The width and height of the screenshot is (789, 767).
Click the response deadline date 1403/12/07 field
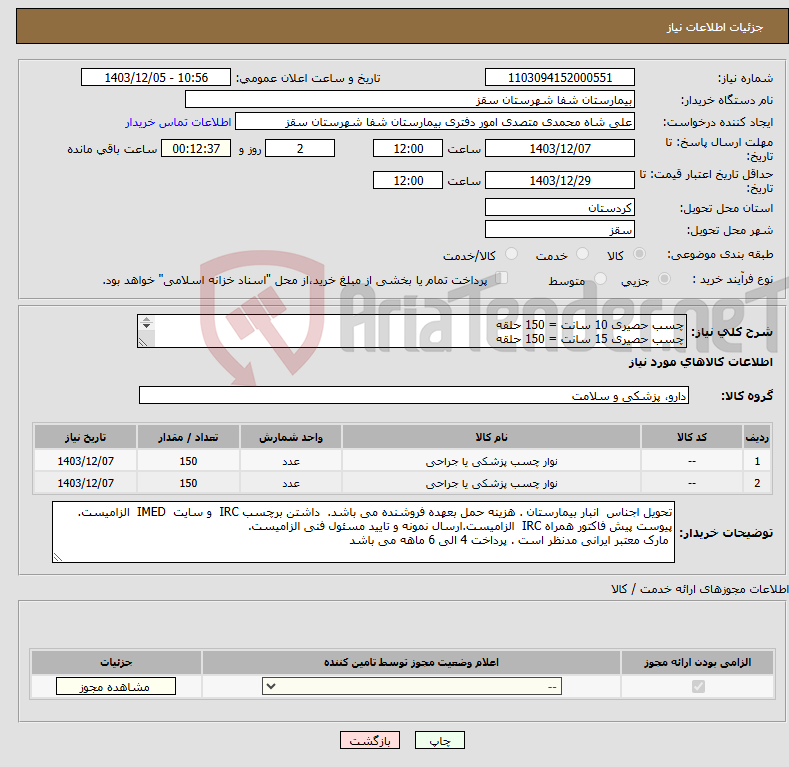pos(560,148)
